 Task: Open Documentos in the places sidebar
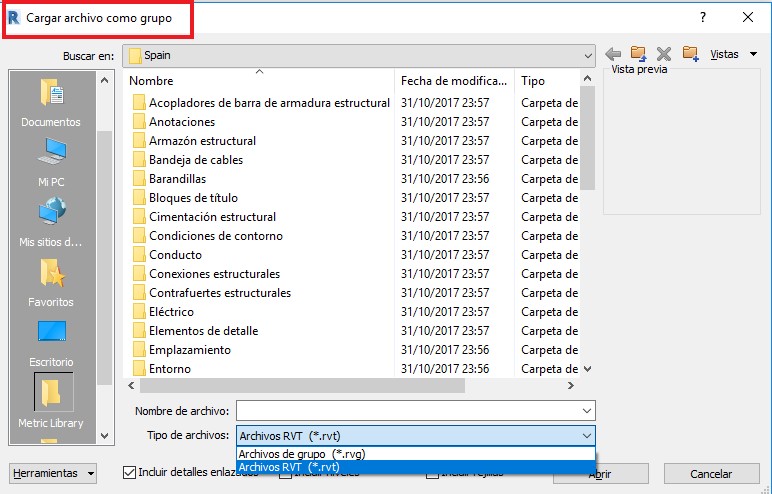(x=51, y=103)
